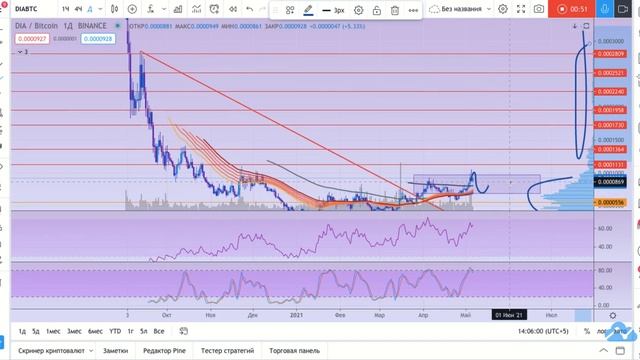Open the 'Редактор Pine' tab
The height and width of the screenshot is (360, 640).
[x=164, y=351]
